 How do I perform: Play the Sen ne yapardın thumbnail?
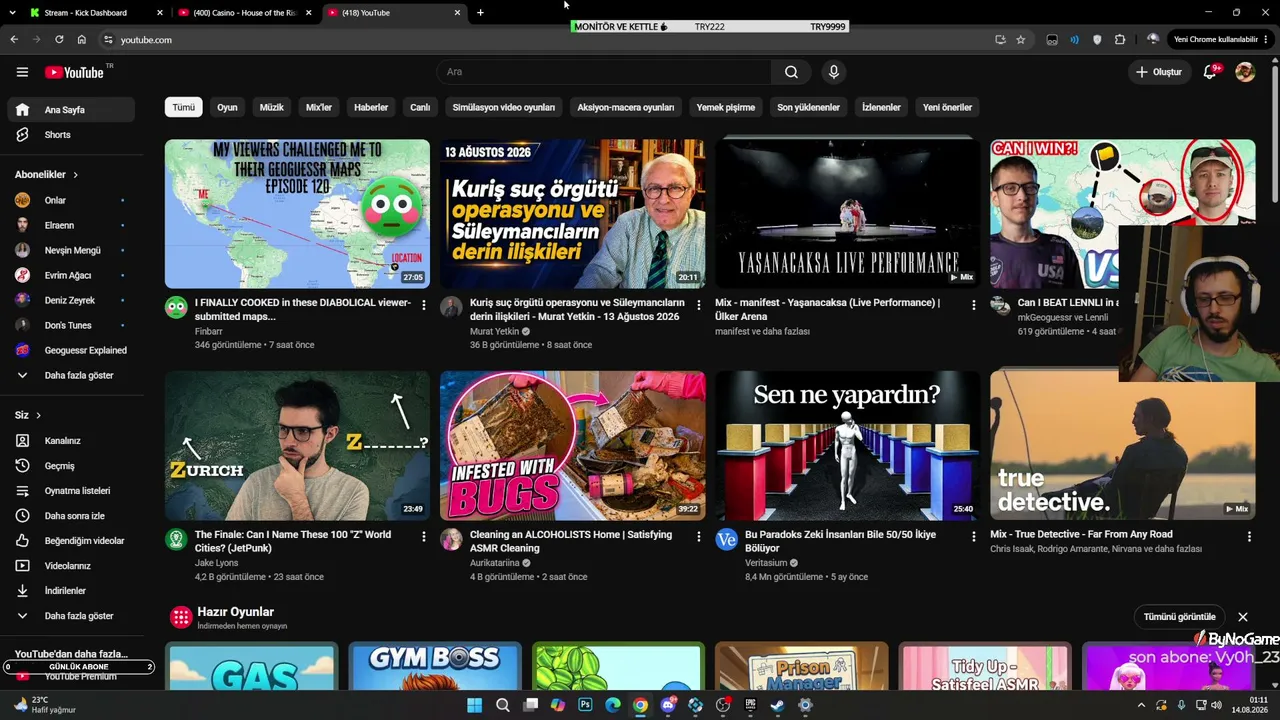(847, 446)
